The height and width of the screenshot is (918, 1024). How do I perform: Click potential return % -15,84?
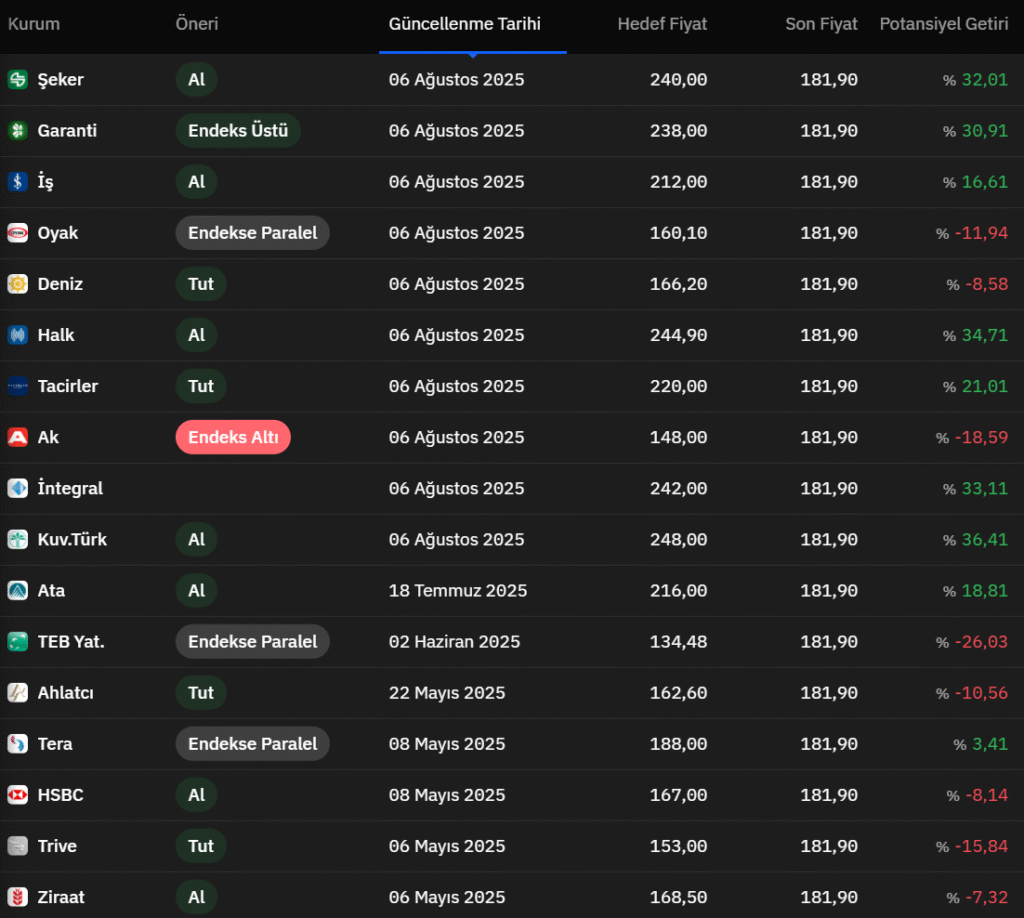[972, 846]
